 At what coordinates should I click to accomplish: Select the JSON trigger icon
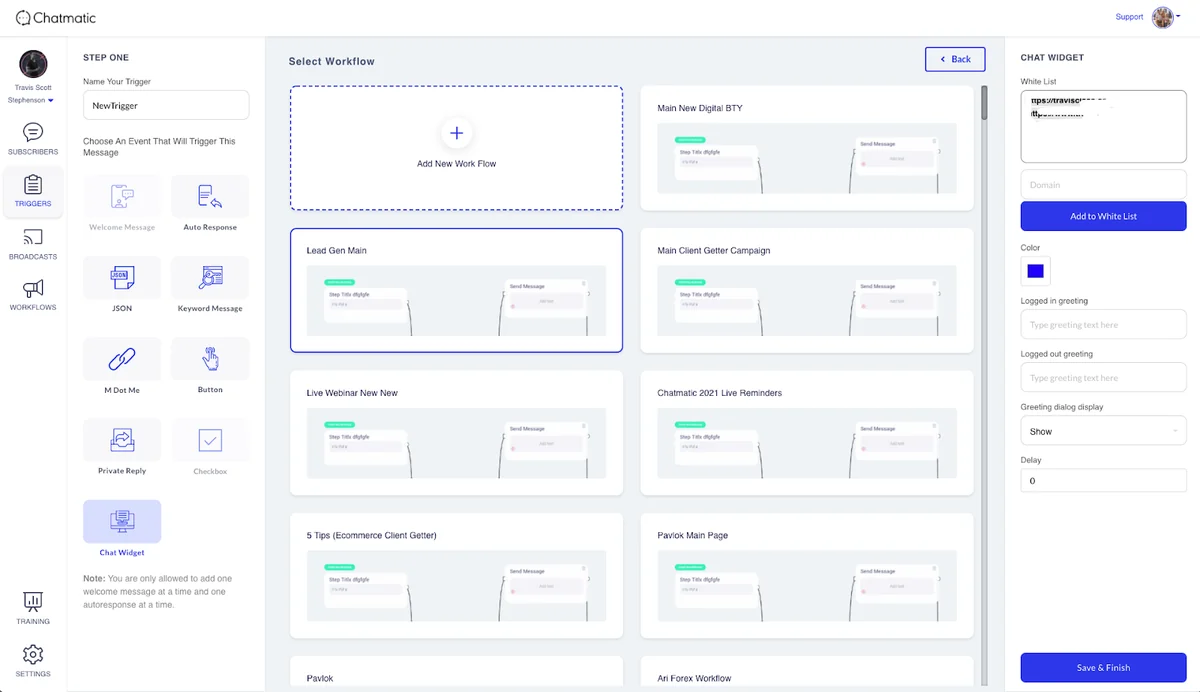coord(122,277)
